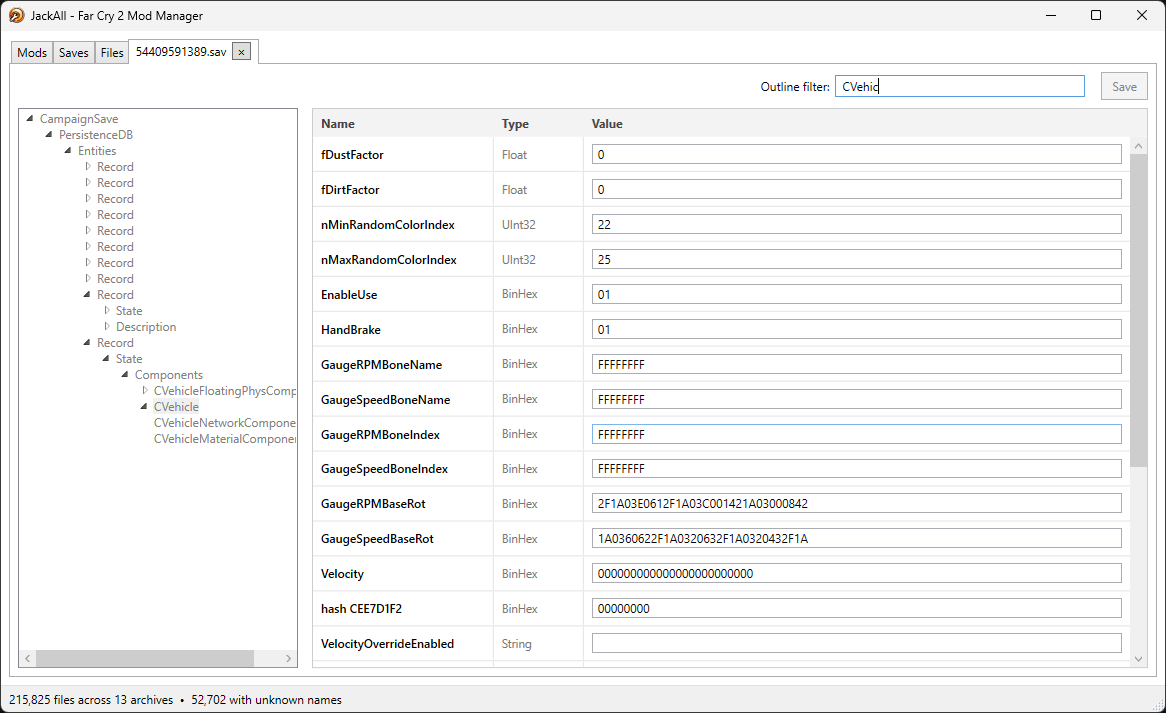Viewport: 1166px width, 713px height.
Task: Edit the nMaxRandomColorIndex value field
Action: (x=857, y=259)
